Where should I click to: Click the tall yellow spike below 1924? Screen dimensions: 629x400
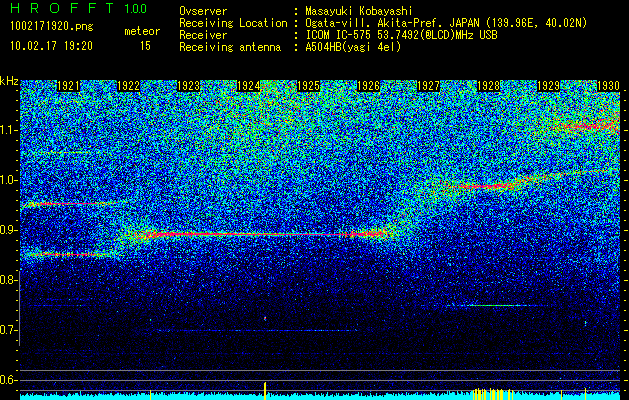pyautogui.click(x=265, y=391)
